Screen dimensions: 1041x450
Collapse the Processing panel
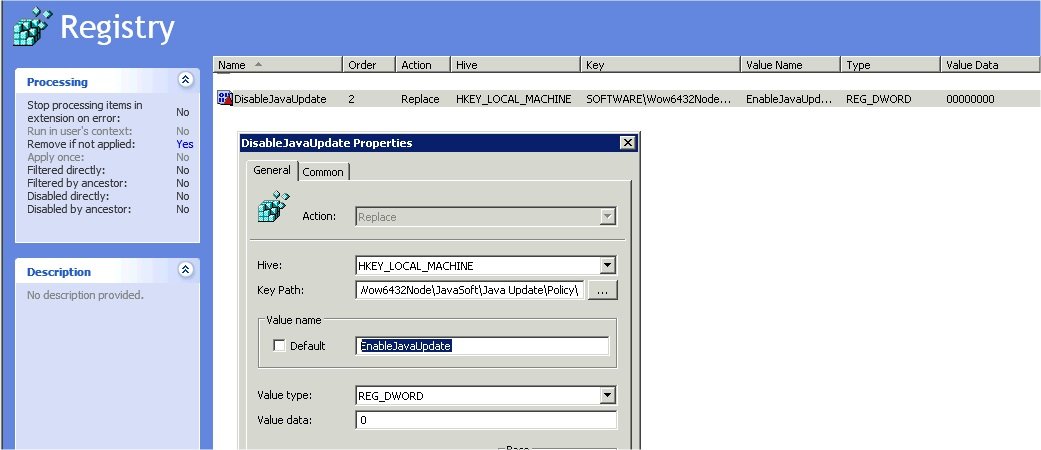[184, 81]
